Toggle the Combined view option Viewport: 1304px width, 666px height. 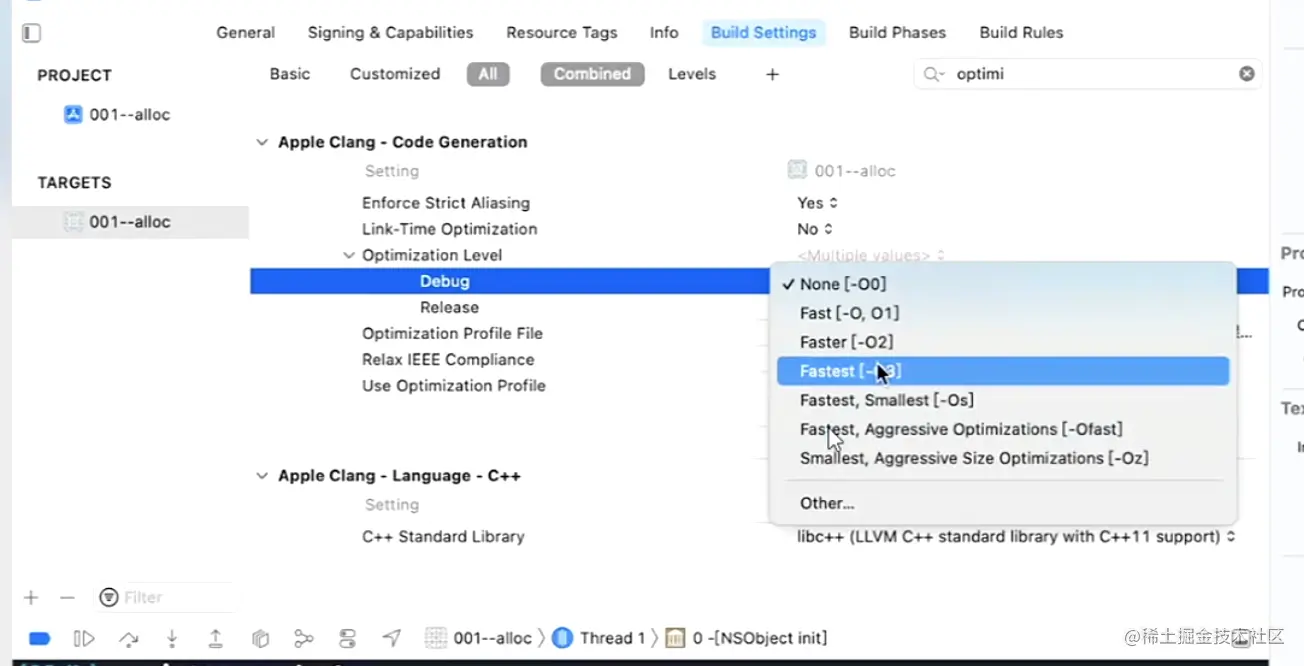(592, 74)
